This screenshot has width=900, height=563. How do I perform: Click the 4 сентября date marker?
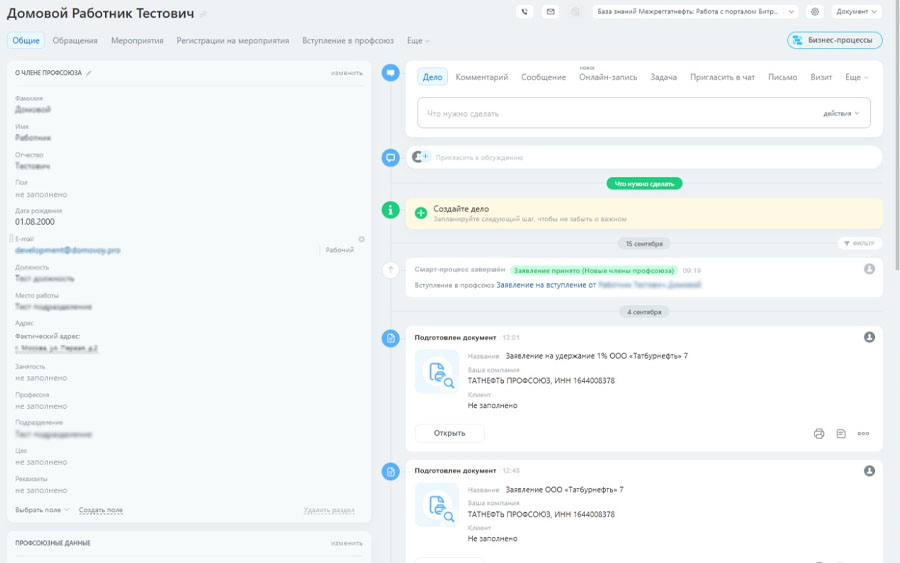point(644,312)
